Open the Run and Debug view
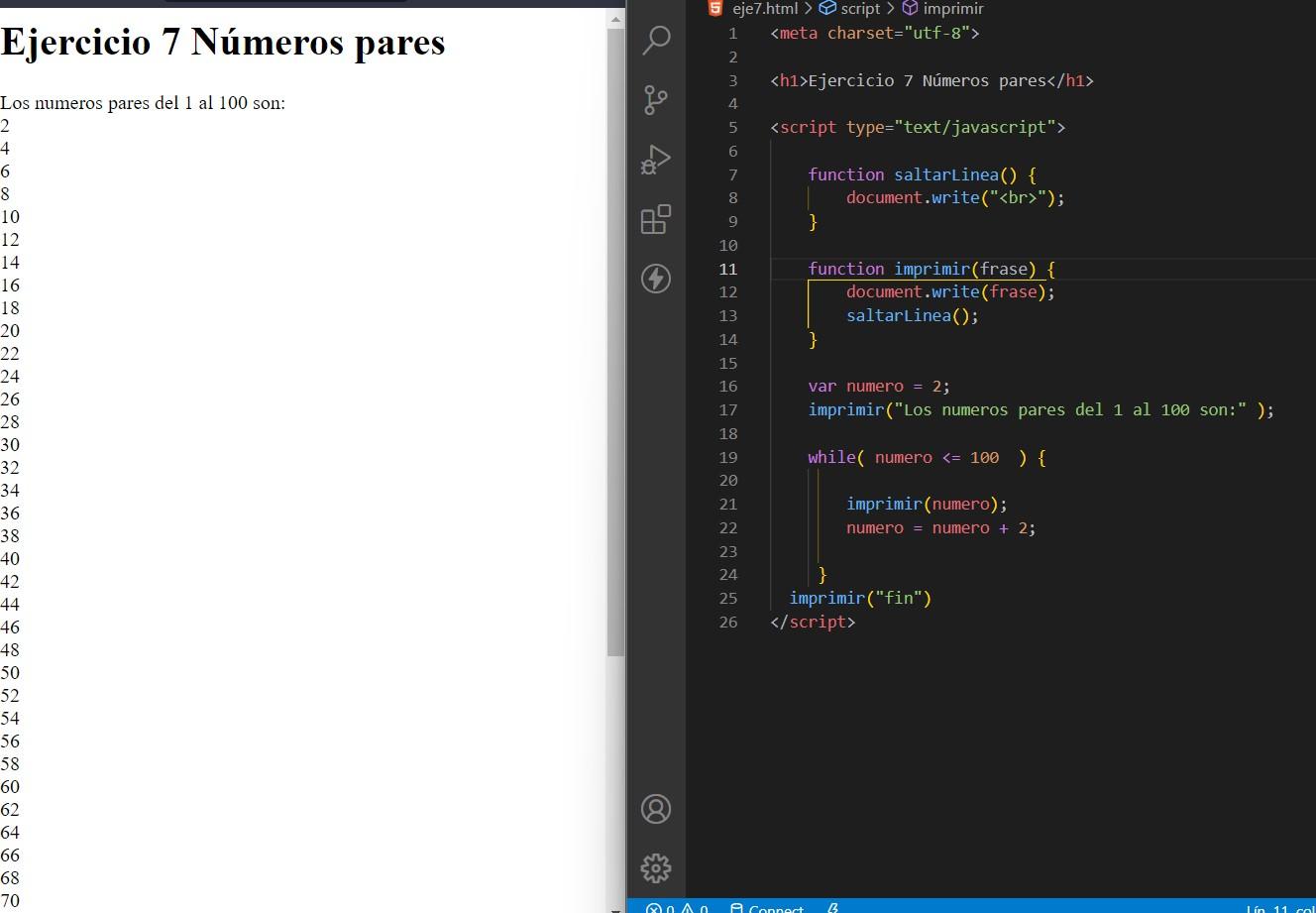1316x913 pixels. pos(656,160)
